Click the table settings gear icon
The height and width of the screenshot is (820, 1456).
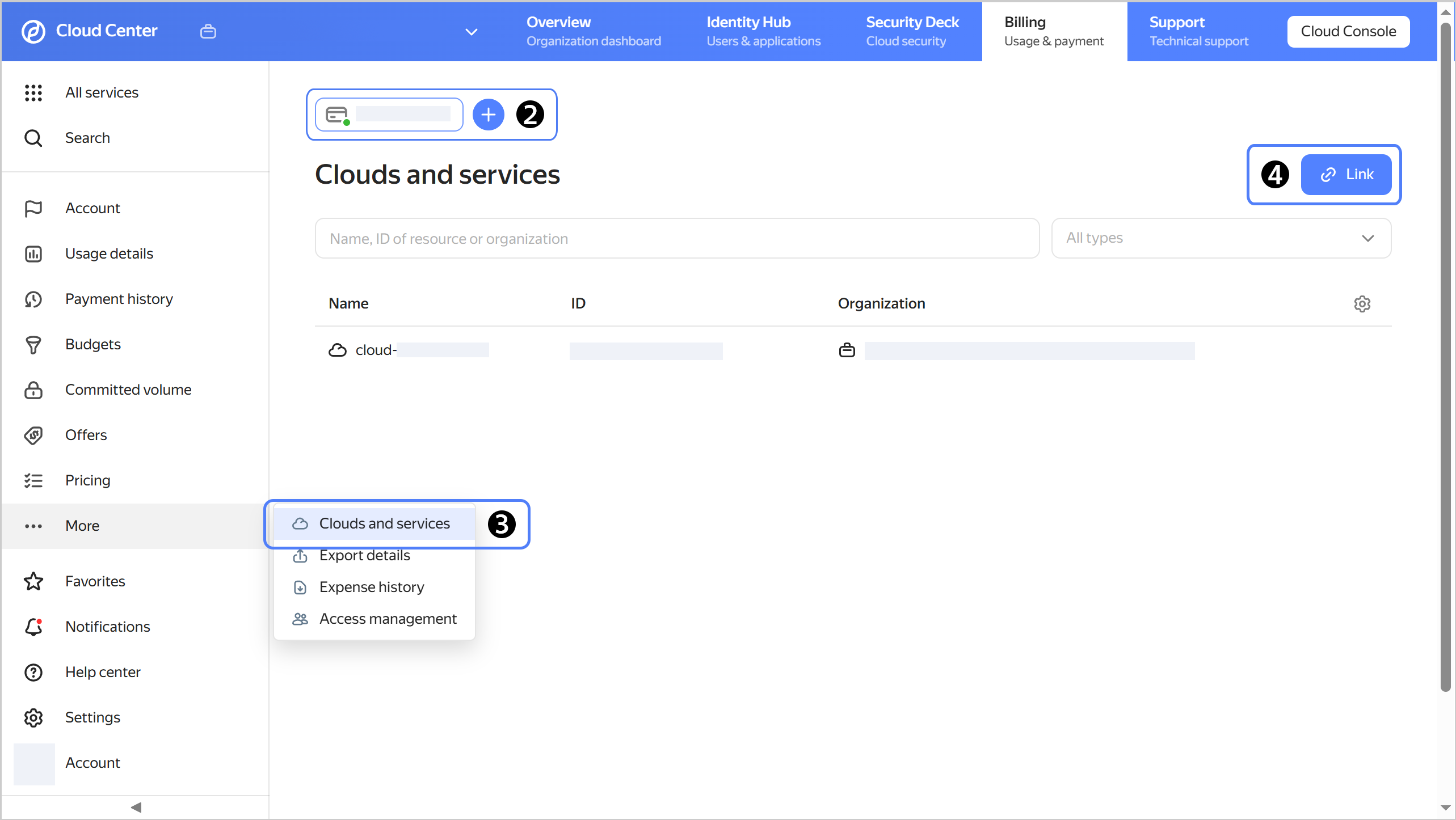tap(1362, 304)
